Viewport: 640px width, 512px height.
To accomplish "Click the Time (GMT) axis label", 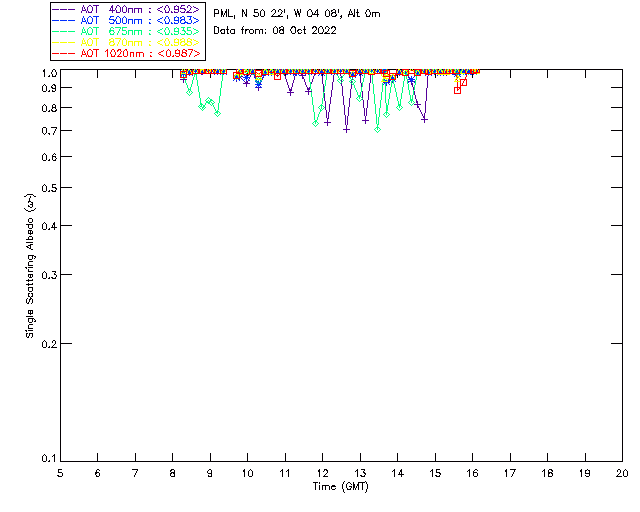I will tap(340, 486).
